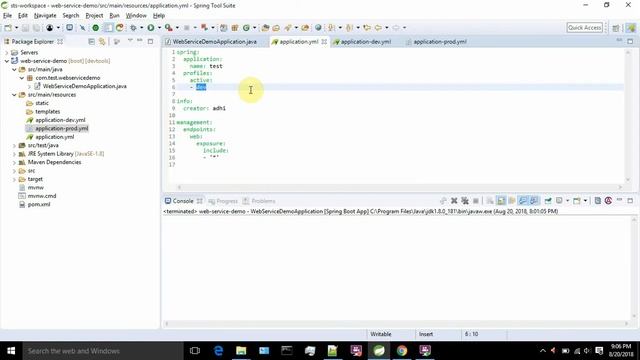Select mvnw.cmd in Package Explorer
The width and height of the screenshot is (640, 360).
[42, 196]
